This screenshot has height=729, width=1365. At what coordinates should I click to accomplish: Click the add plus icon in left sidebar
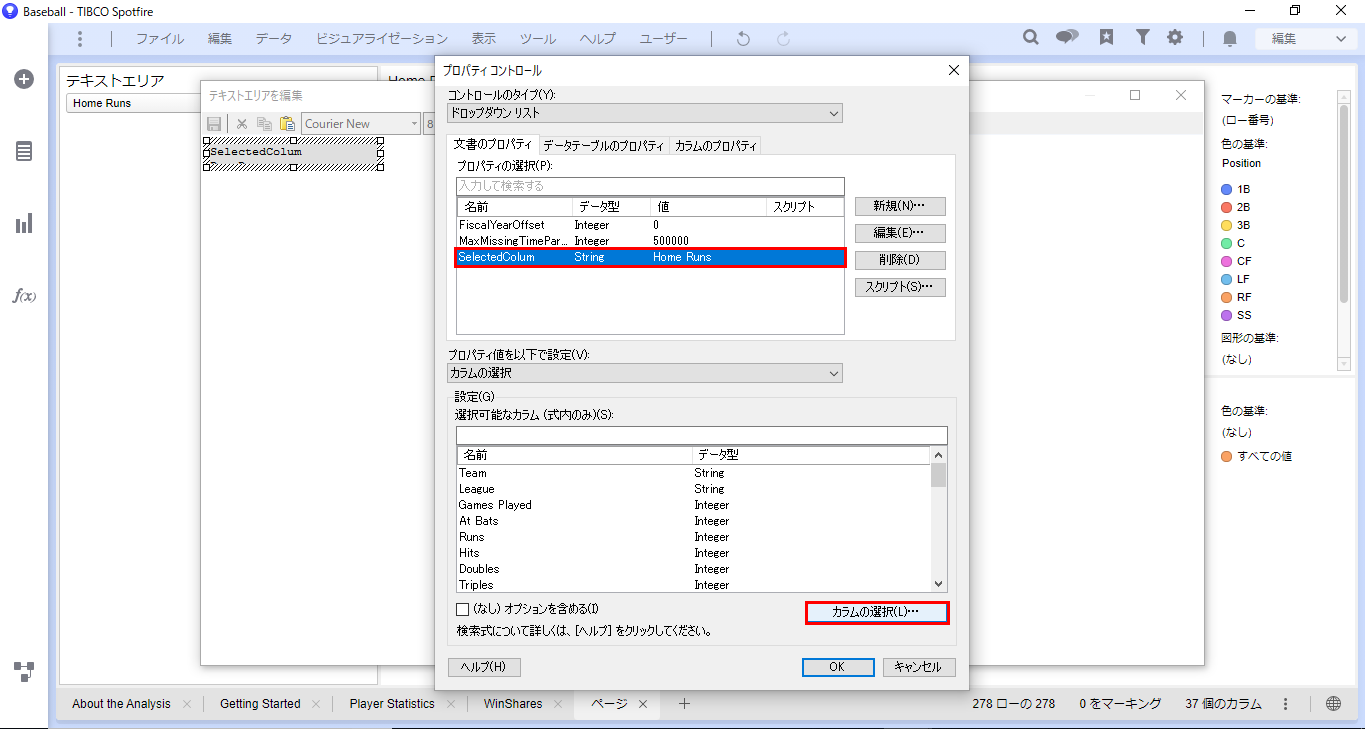click(24, 79)
